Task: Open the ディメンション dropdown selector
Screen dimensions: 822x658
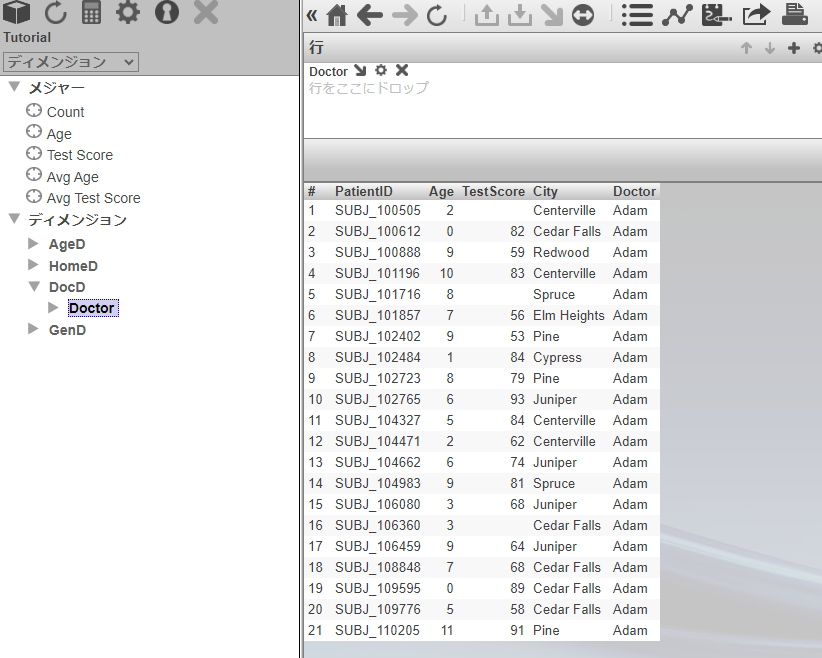Action: point(71,62)
